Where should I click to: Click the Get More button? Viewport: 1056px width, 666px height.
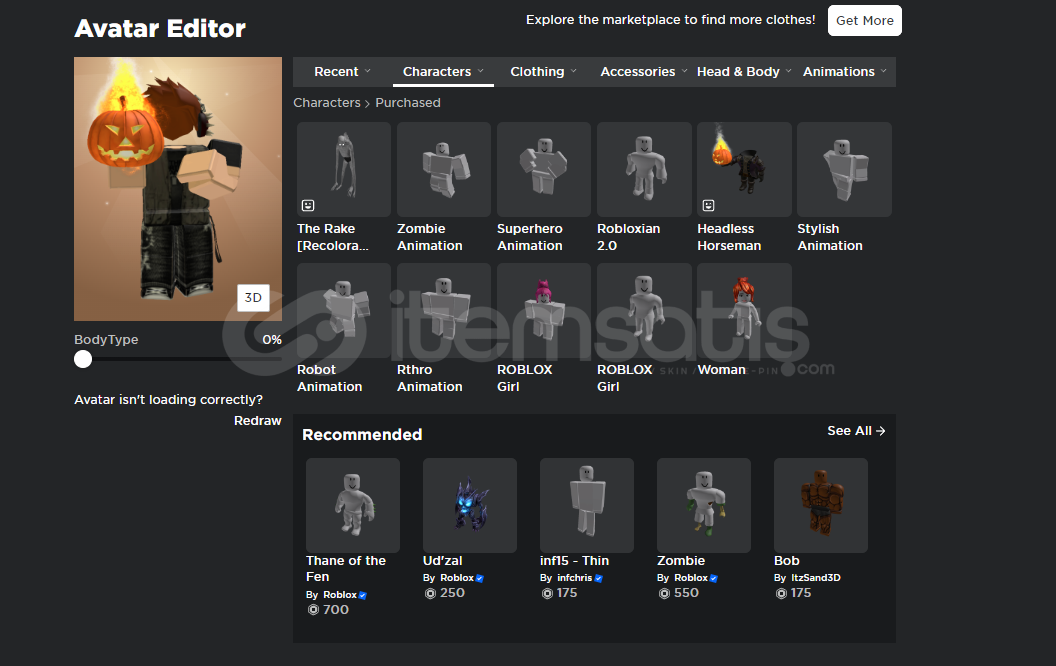[x=865, y=21]
